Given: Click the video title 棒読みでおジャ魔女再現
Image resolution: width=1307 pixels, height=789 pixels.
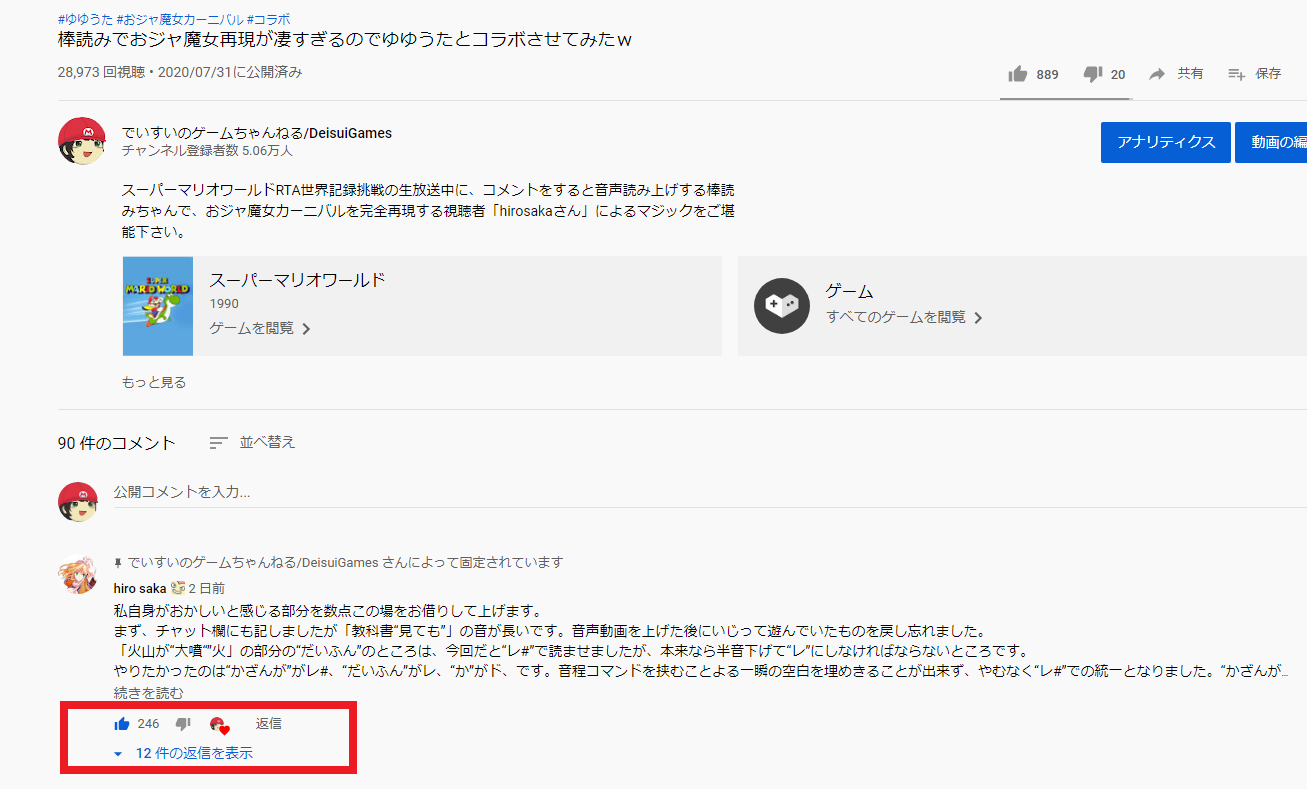Looking at the screenshot, I should [x=345, y=41].
